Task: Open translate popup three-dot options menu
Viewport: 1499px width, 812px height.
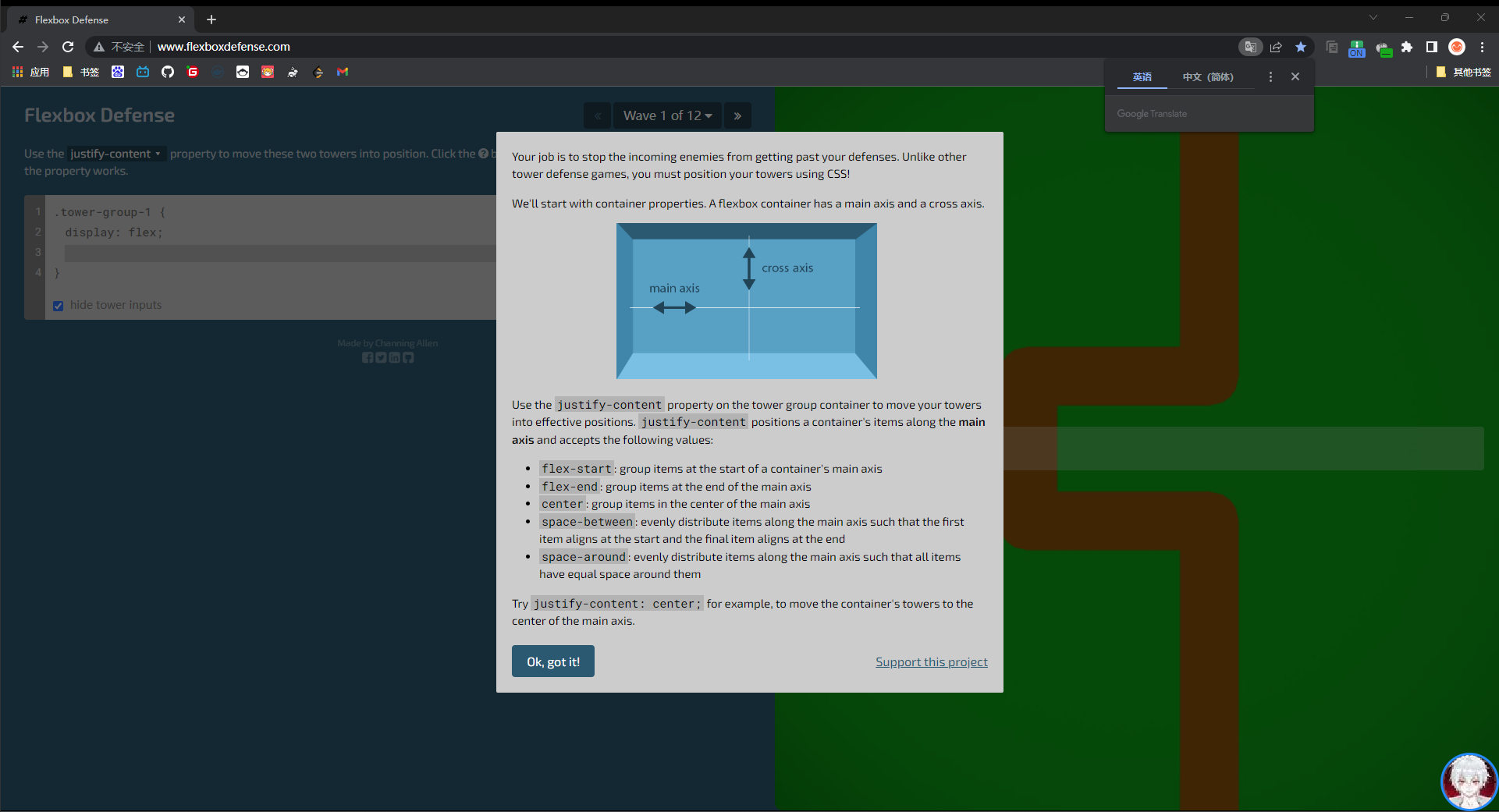Action: 1270,76
